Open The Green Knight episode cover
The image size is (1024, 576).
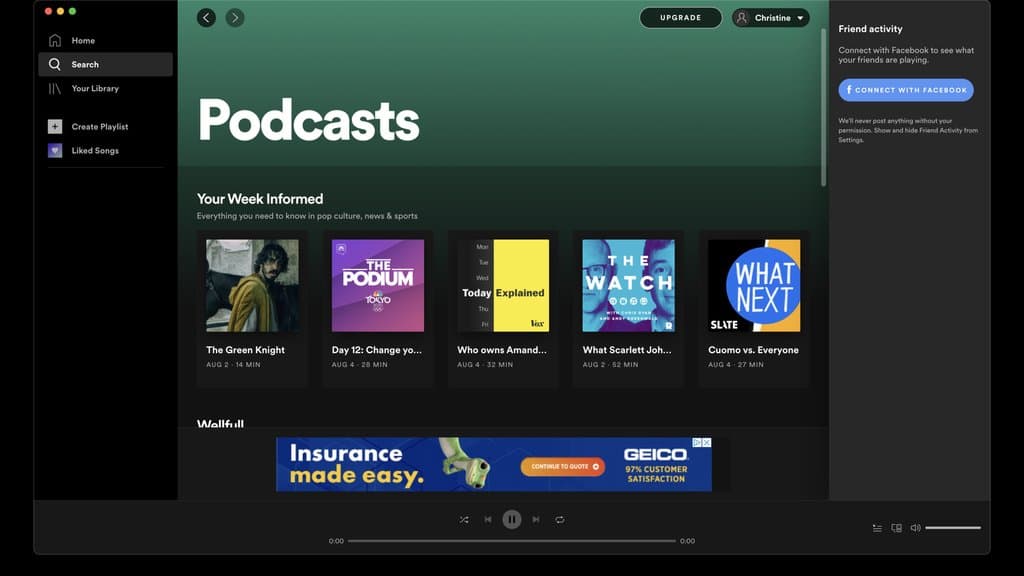pos(253,285)
